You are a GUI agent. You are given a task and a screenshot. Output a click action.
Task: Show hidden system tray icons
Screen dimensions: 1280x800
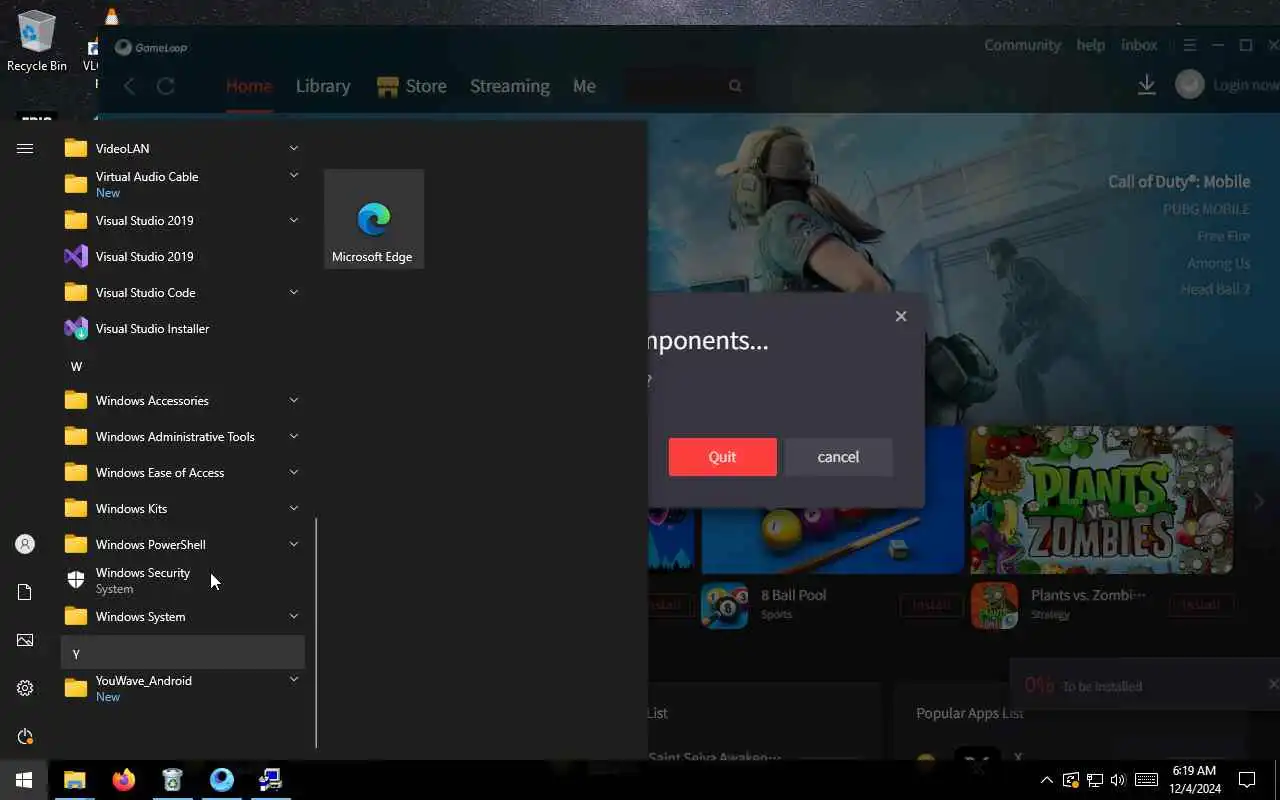point(1047,780)
